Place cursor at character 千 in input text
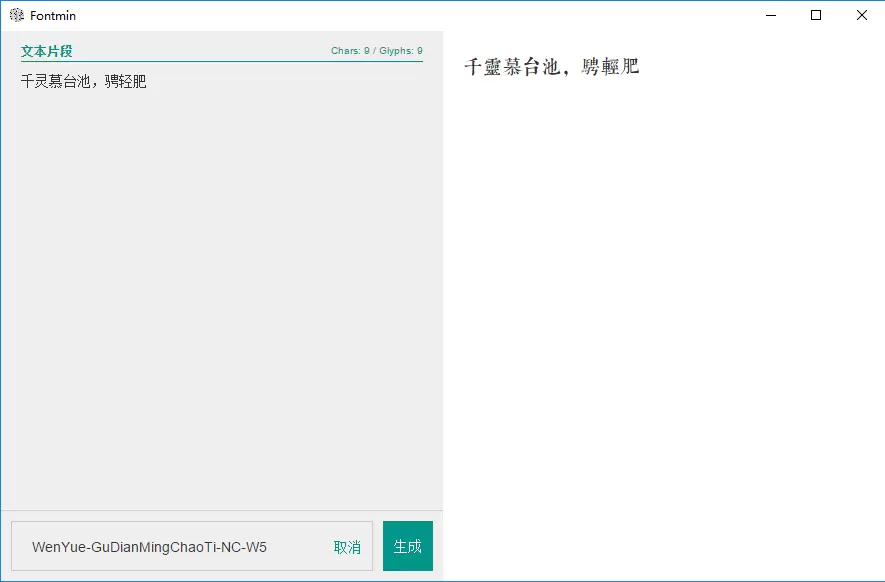Screen dimensions: 885x582 pos(27,82)
